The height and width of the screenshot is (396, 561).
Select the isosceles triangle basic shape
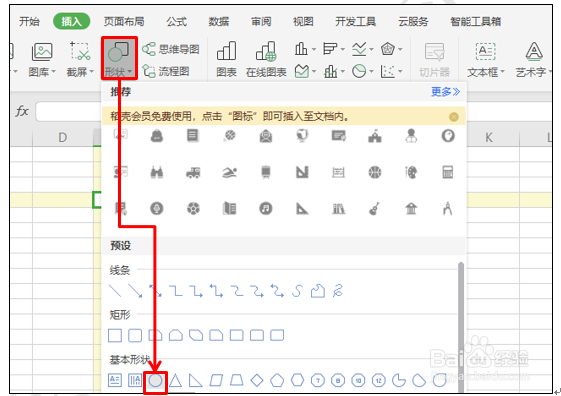tap(175, 380)
